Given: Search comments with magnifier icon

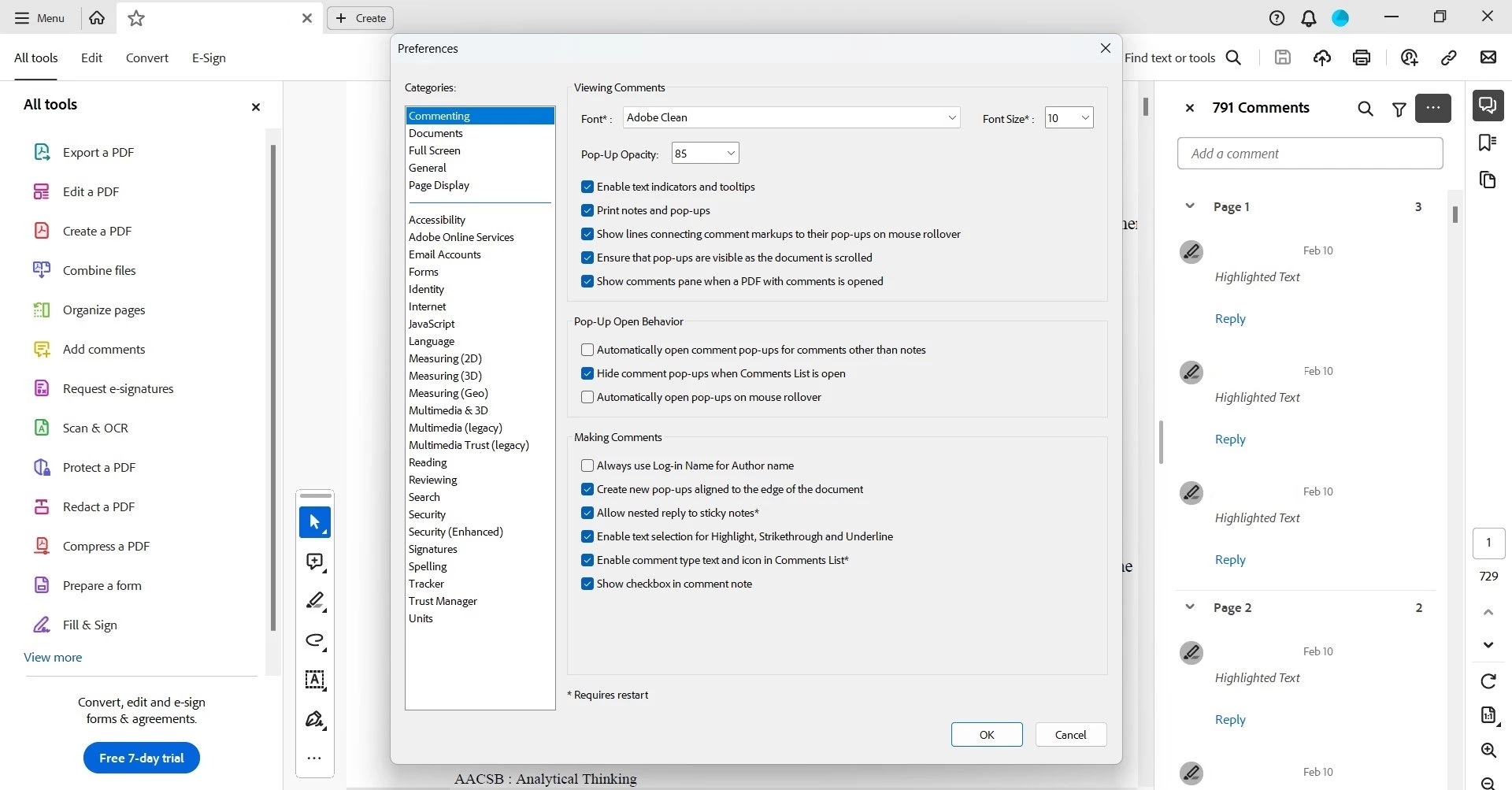Looking at the screenshot, I should point(1366,109).
